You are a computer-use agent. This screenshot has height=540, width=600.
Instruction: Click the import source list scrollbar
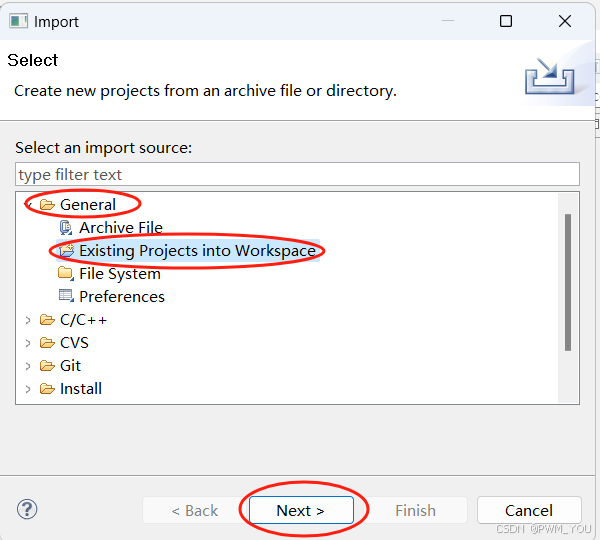click(568, 282)
